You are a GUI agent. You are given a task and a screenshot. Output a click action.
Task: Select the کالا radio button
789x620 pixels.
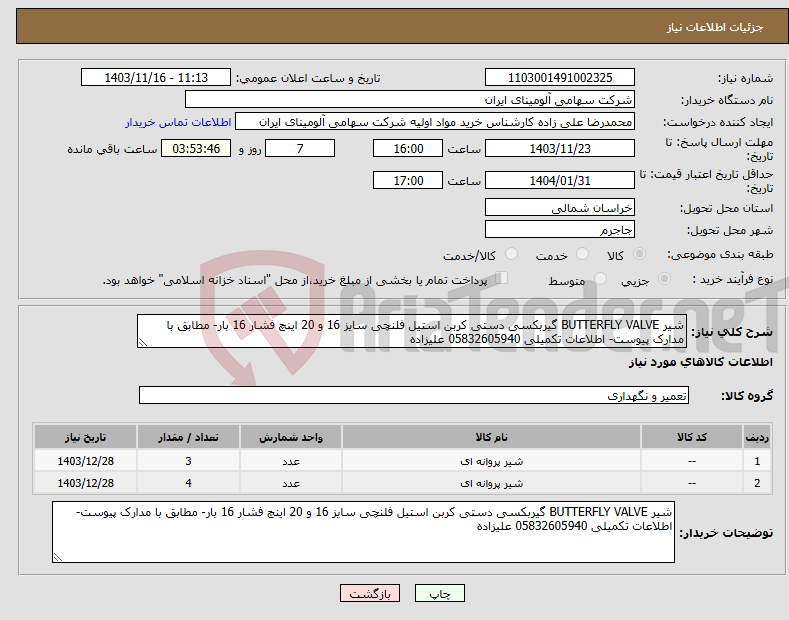pos(639,254)
